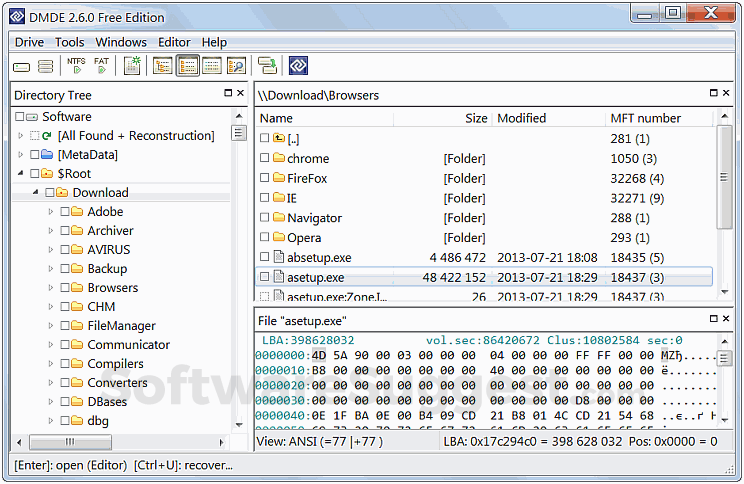Click the FAT search toolbar icon
The height and width of the screenshot is (484, 744).
[102, 66]
